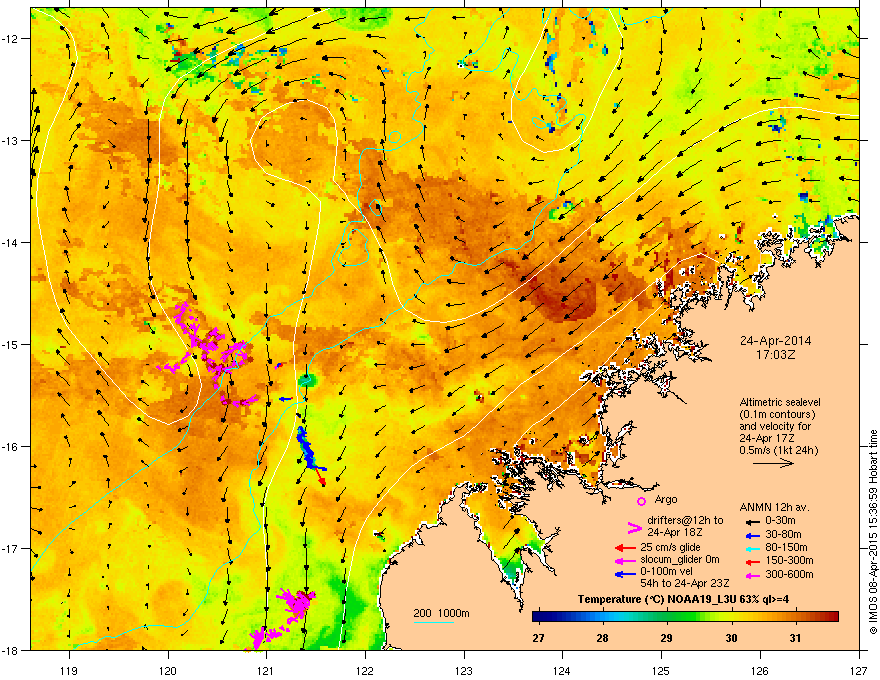Viewport: 880px width, 680px height.
Task: Click longitude axis label 123
Action: [464, 670]
